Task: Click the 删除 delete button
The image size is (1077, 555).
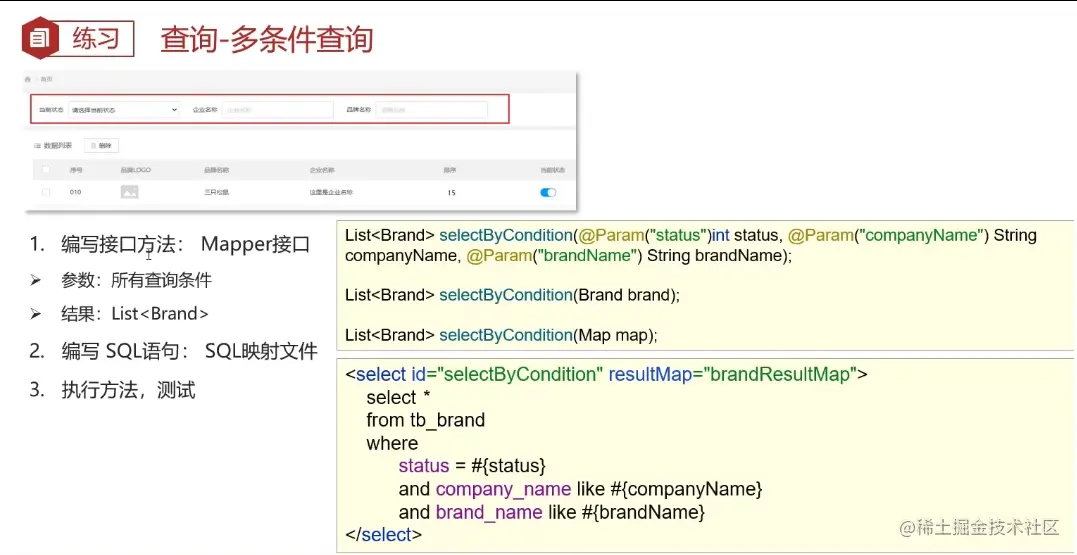Action: [102, 146]
